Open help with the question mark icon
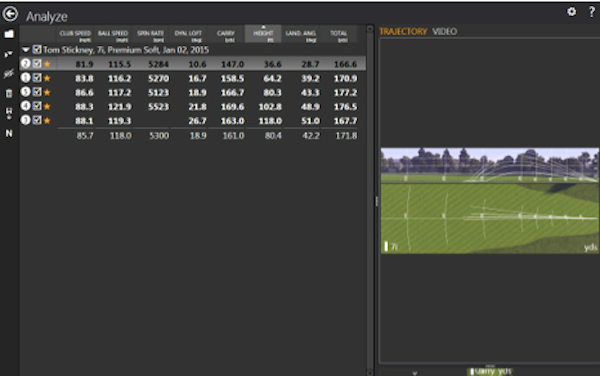 592,12
